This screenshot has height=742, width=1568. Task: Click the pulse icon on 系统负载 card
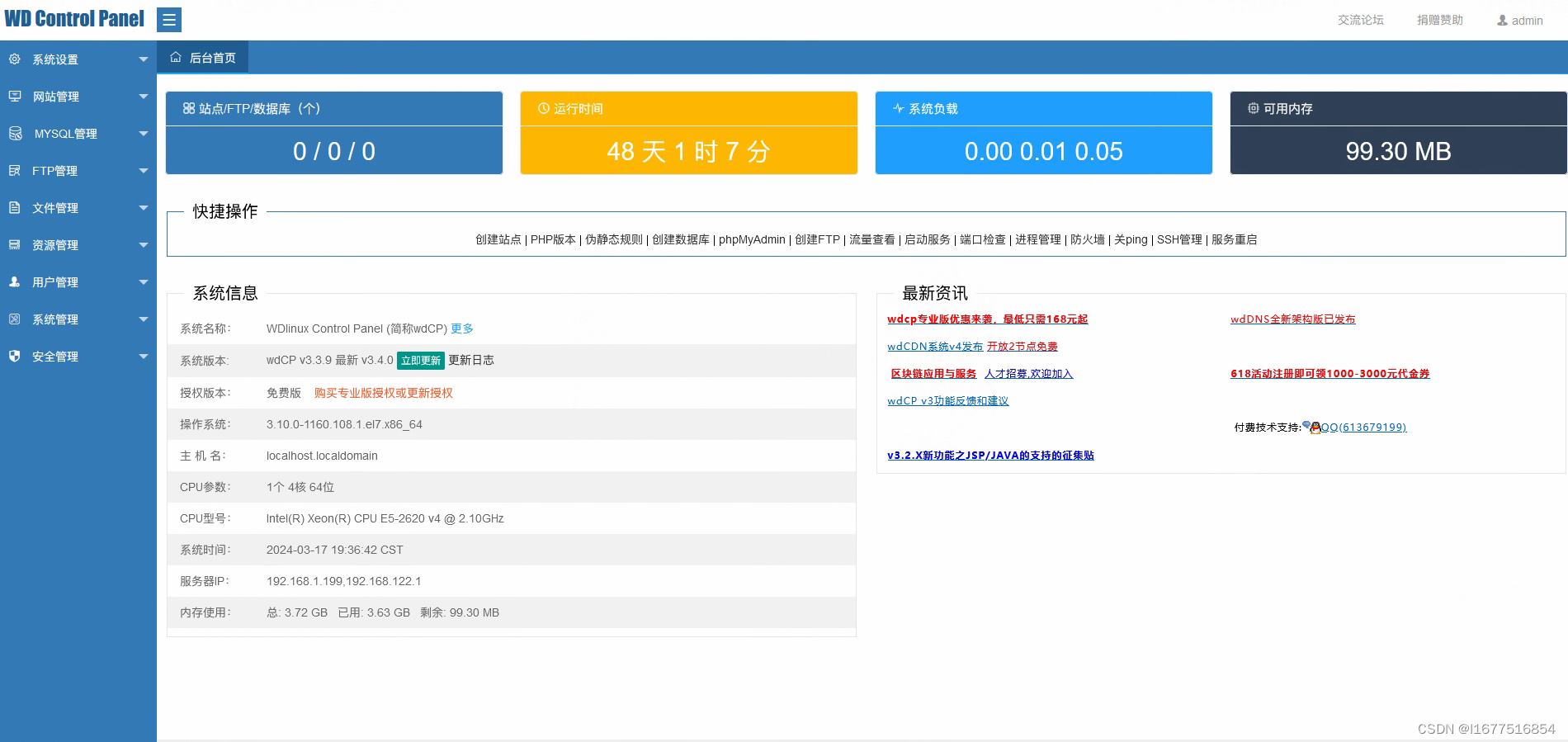899,108
